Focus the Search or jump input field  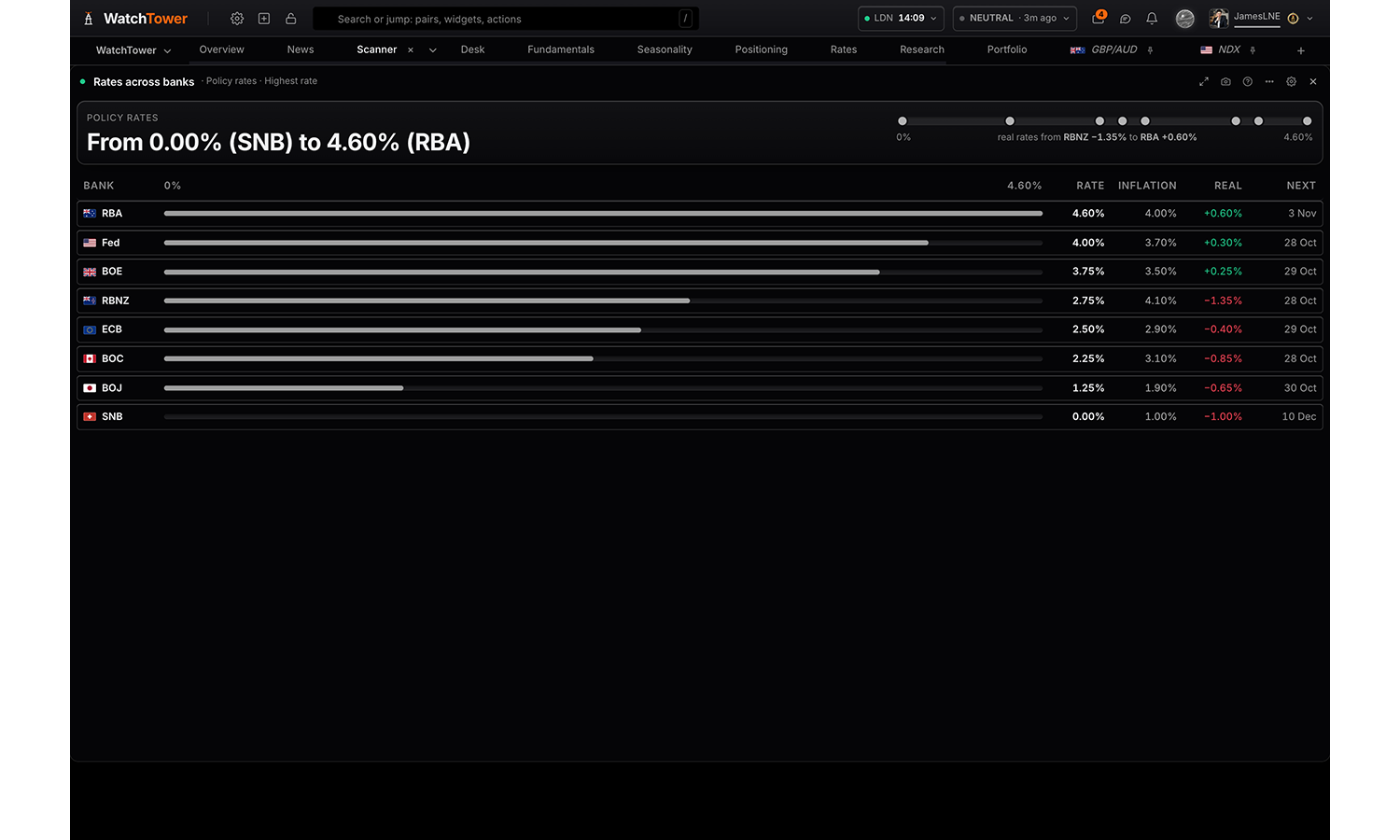click(x=506, y=19)
